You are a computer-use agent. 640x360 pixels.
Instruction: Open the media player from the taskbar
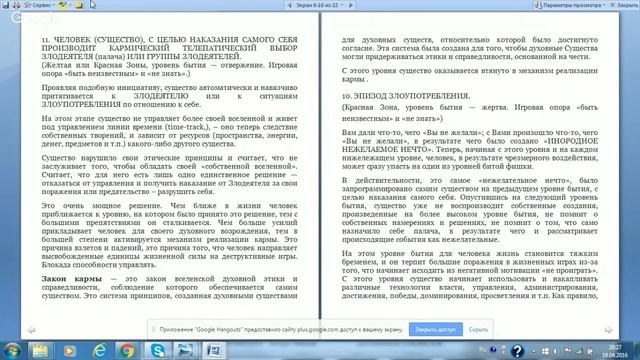pos(69,351)
